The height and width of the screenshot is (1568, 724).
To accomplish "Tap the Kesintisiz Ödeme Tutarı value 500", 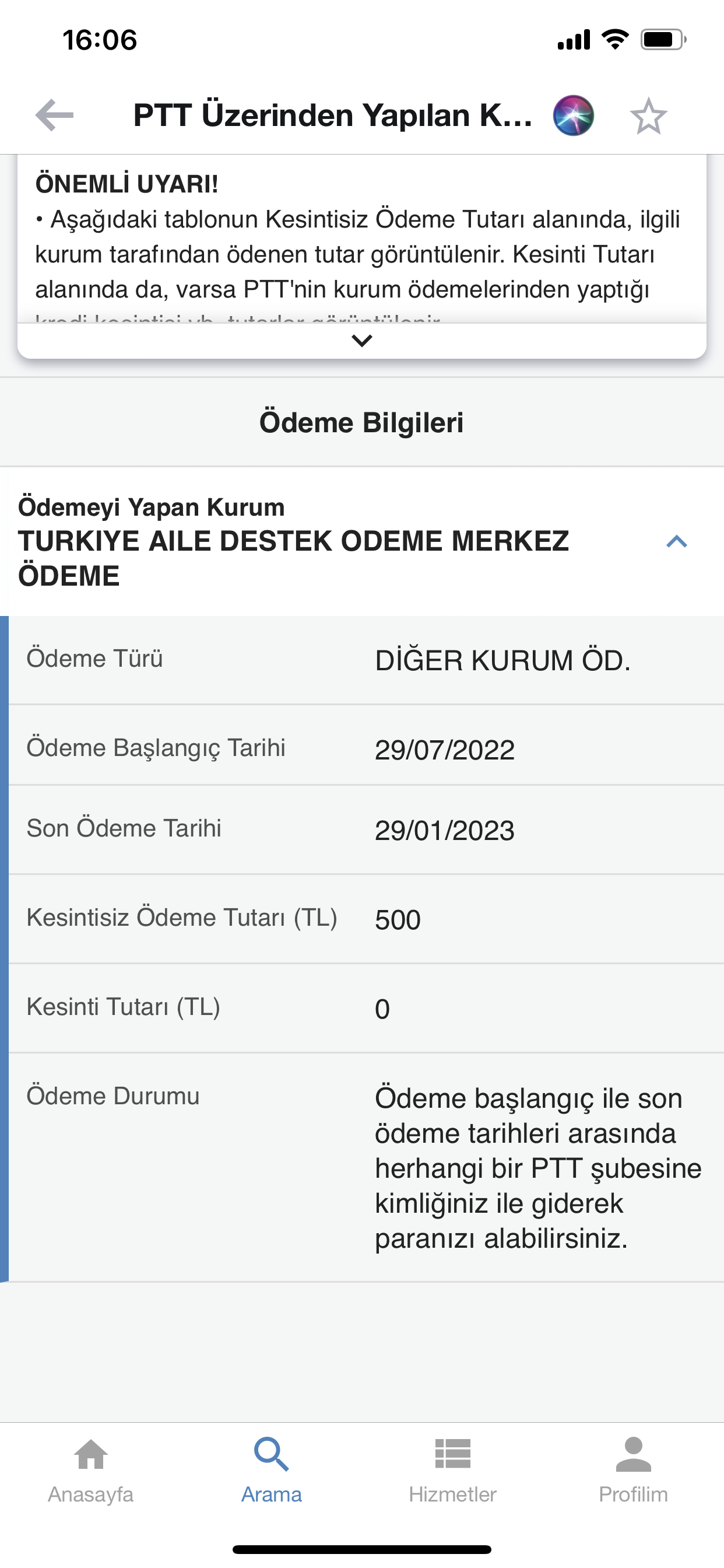I will point(398,920).
